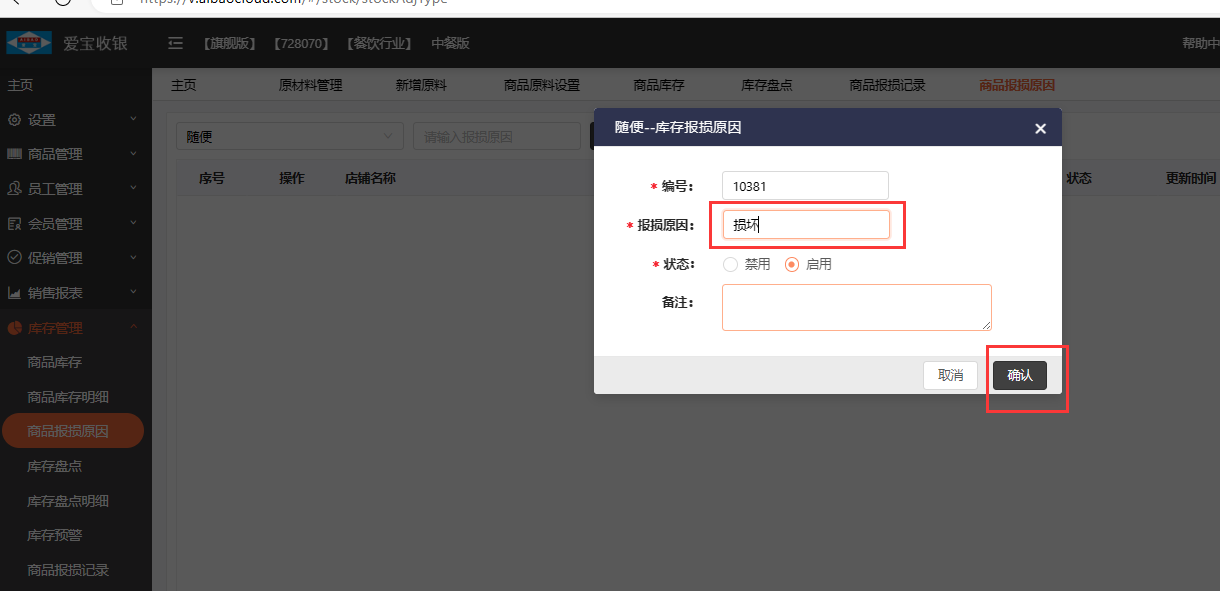Select the 启用 radio button
This screenshot has width=1220, height=591.
click(792, 265)
